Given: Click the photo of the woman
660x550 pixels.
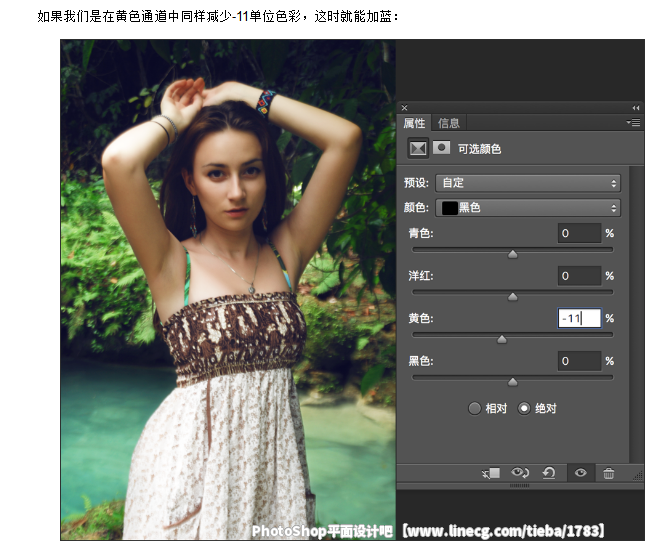Looking at the screenshot, I should [228, 290].
